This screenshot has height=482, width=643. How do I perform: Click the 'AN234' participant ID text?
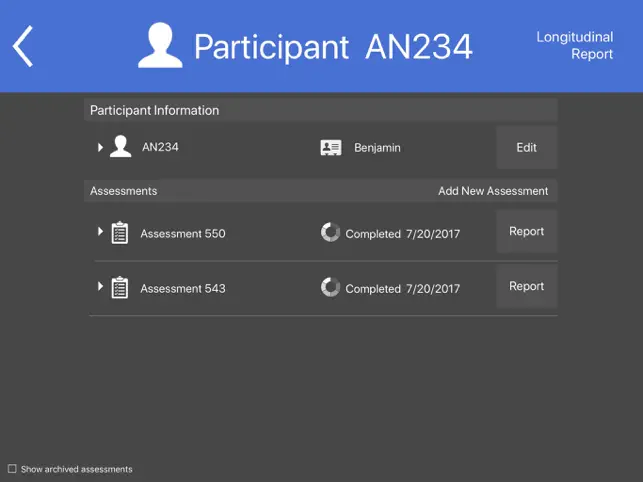pos(160,147)
